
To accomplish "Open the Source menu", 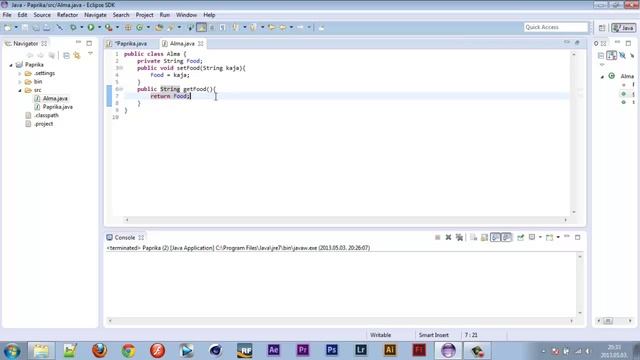I will [x=42, y=15].
